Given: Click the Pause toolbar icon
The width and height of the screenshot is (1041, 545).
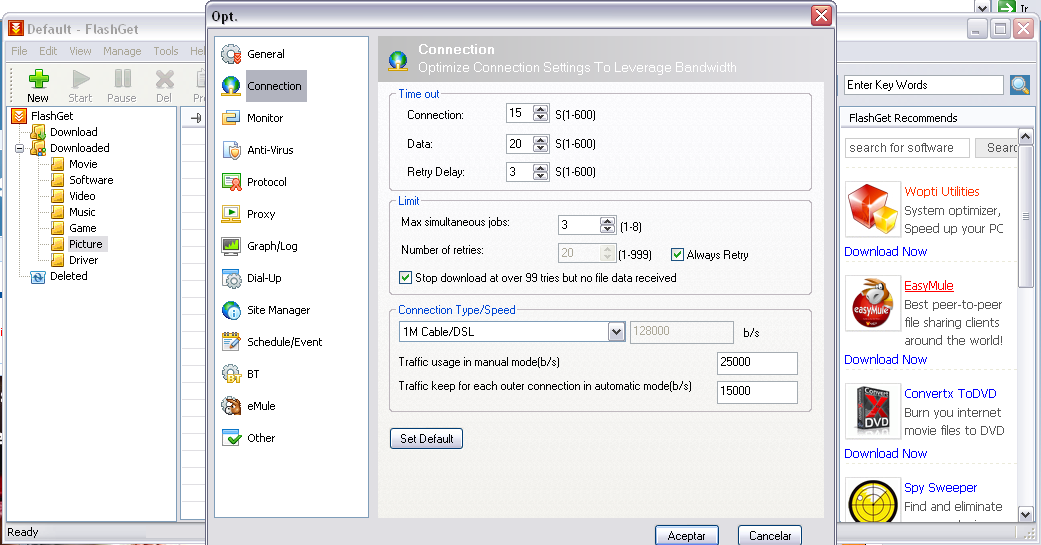Looking at the screenshot, I should pos(122,79).
